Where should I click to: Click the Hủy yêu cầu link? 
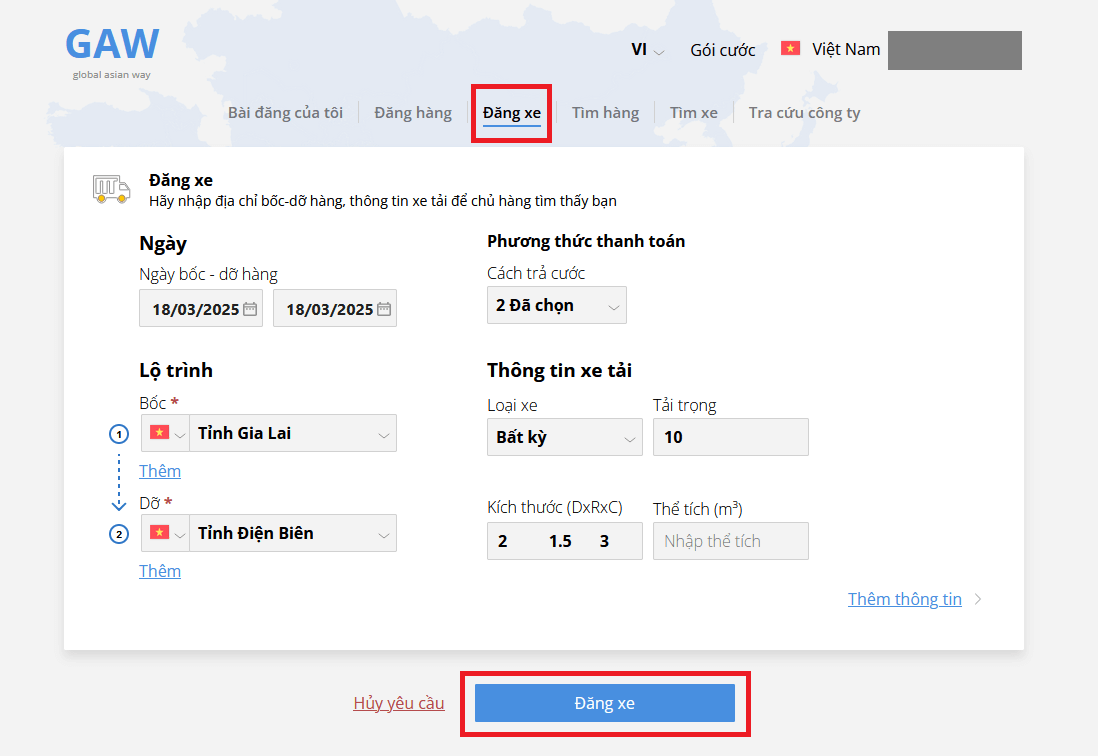pos(399,703)
